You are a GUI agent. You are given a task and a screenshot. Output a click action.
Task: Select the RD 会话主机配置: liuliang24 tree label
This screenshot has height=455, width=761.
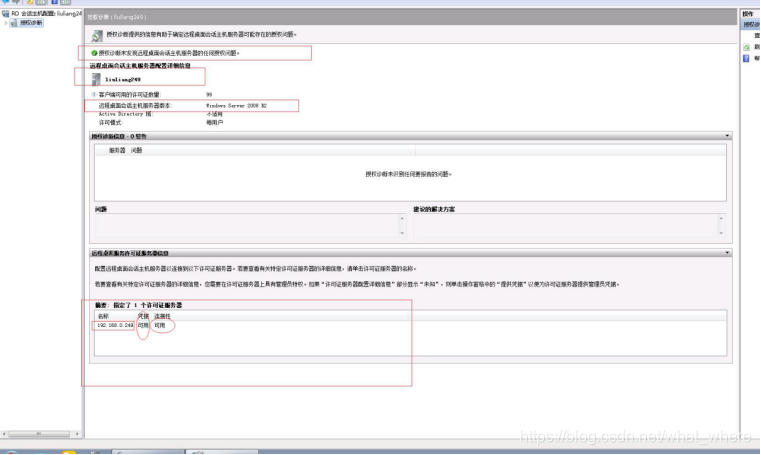click(x=47, y=14)
